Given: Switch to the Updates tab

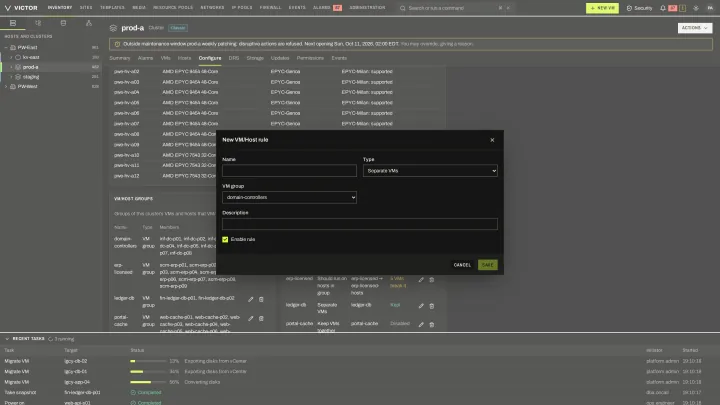Looking at the screenshot, I should pos(280,58).
